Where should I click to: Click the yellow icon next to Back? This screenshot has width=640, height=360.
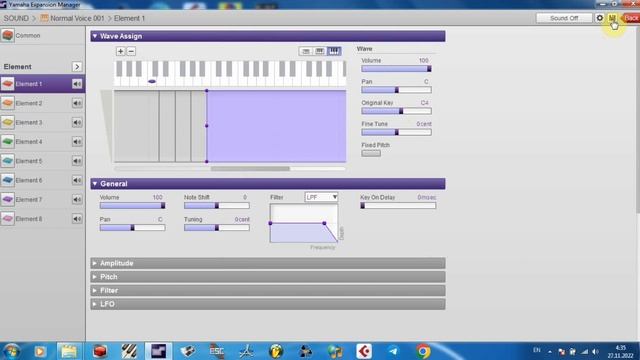point(612,18)
